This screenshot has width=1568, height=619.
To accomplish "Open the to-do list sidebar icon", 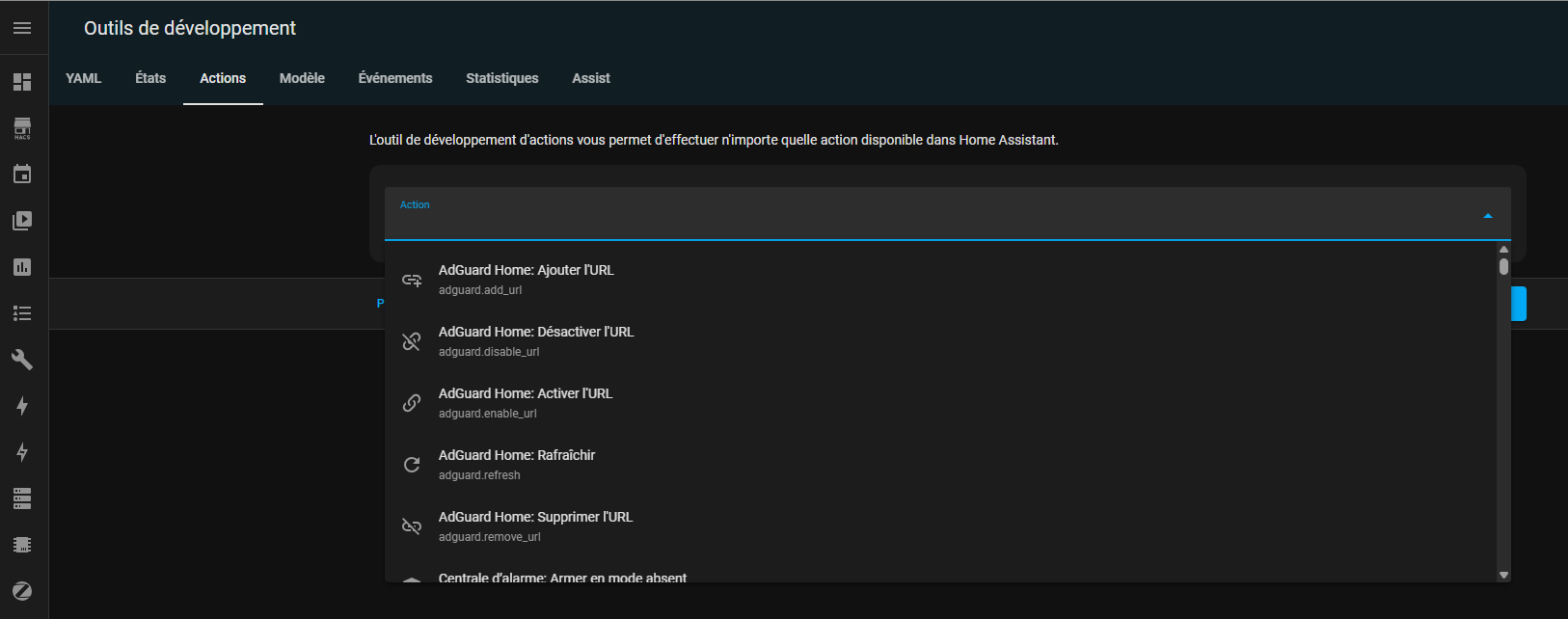I will pos(22,313).
